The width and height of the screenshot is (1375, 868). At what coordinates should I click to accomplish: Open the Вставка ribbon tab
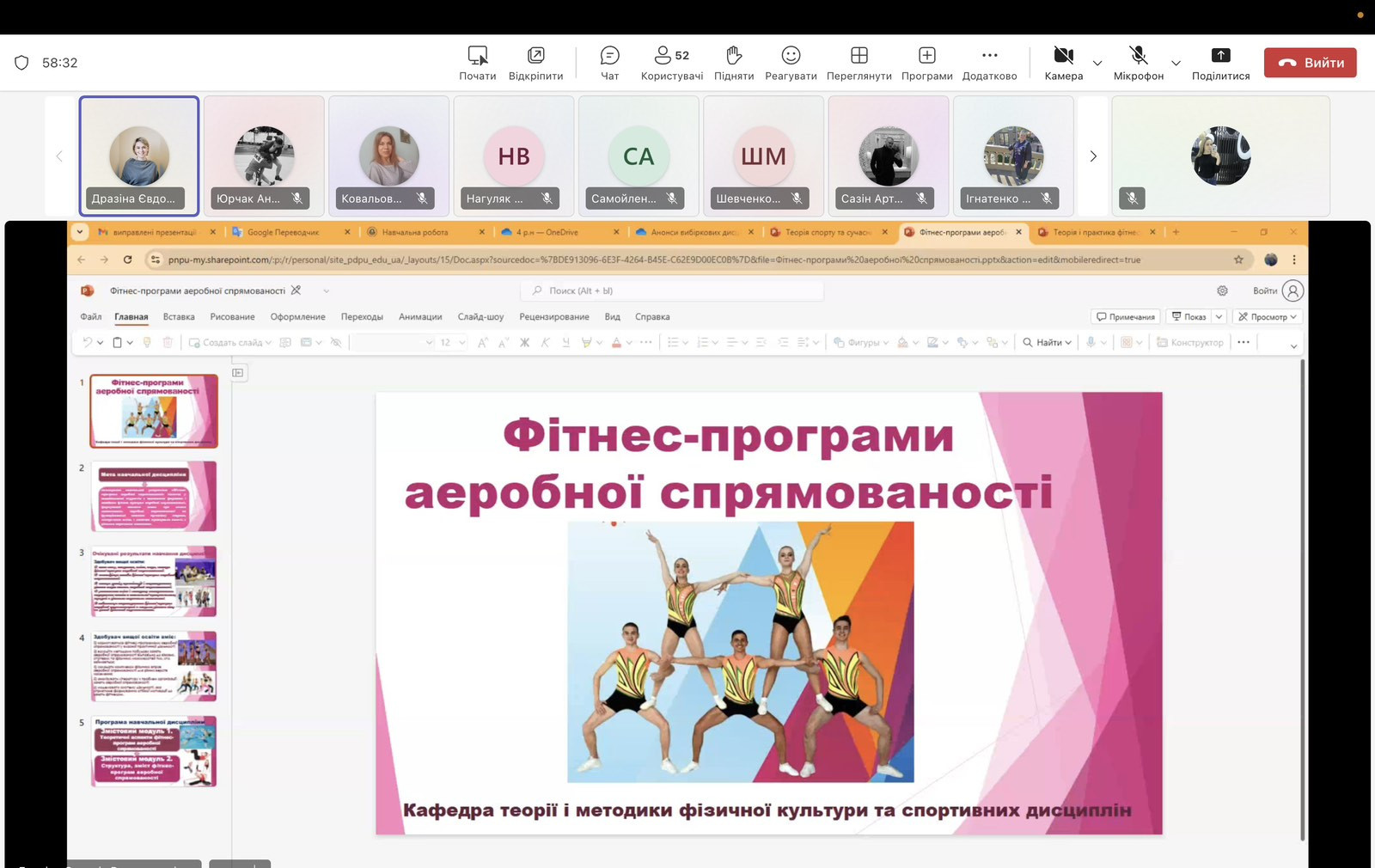coord(179,317)
